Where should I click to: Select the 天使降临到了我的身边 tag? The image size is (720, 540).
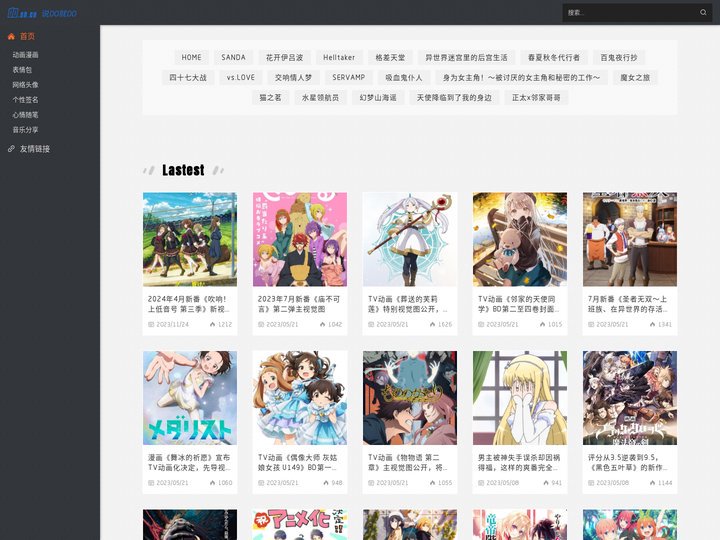point(454,98)
